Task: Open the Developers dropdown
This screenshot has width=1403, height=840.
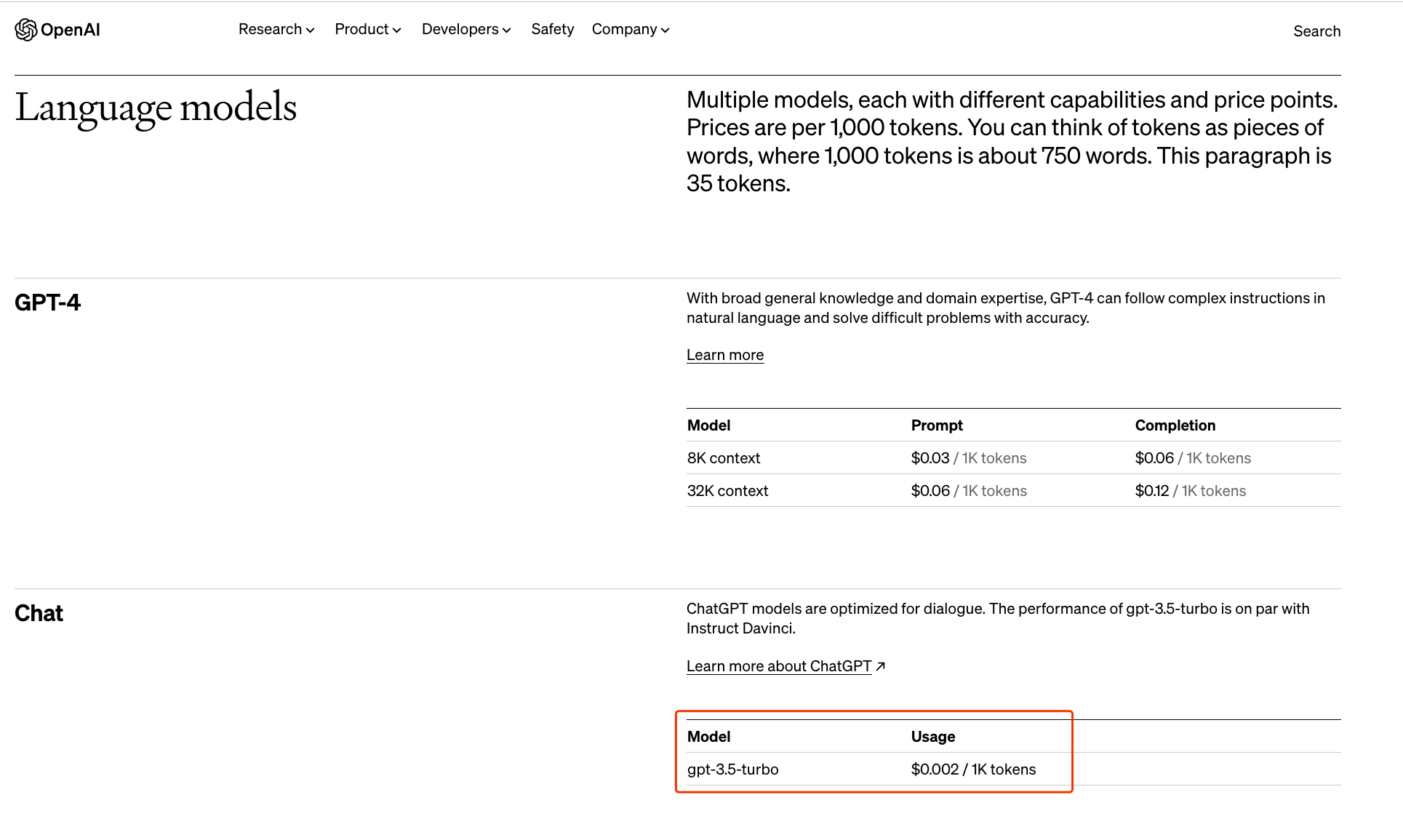Action: [x=466, y=29]
